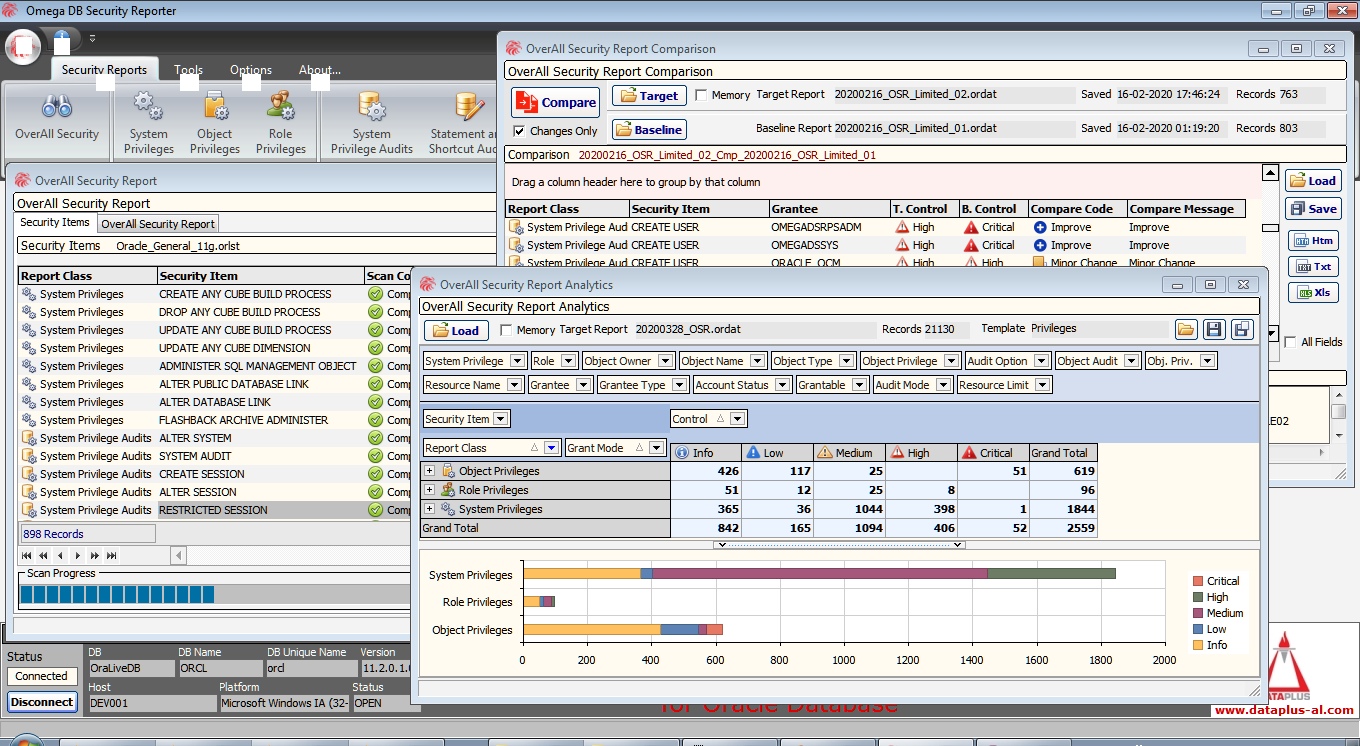Open the System Privilege Audits ribbon tool
Screen dimensions: 1360x746
372,124
